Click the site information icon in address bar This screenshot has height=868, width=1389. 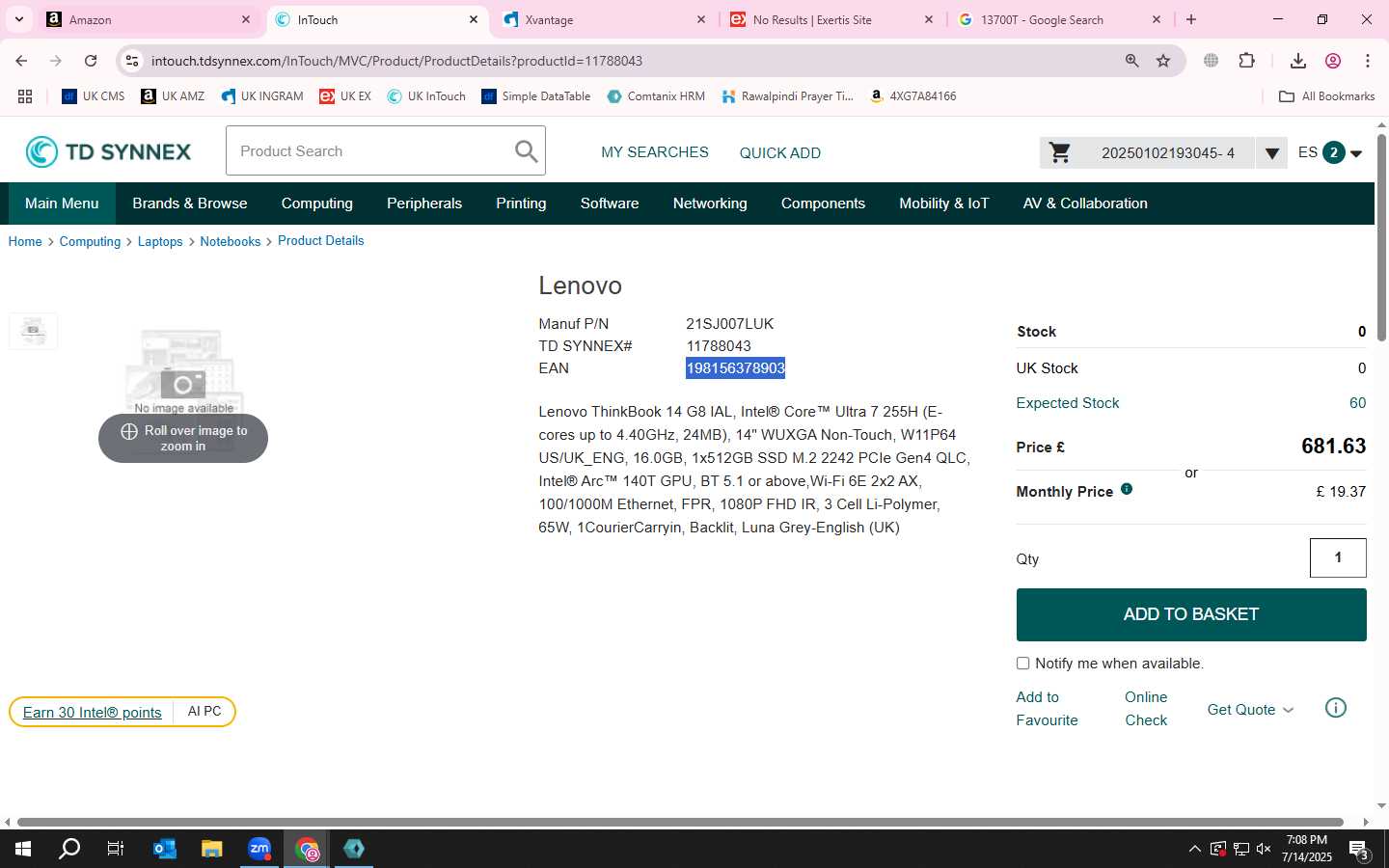click(132, 61)
